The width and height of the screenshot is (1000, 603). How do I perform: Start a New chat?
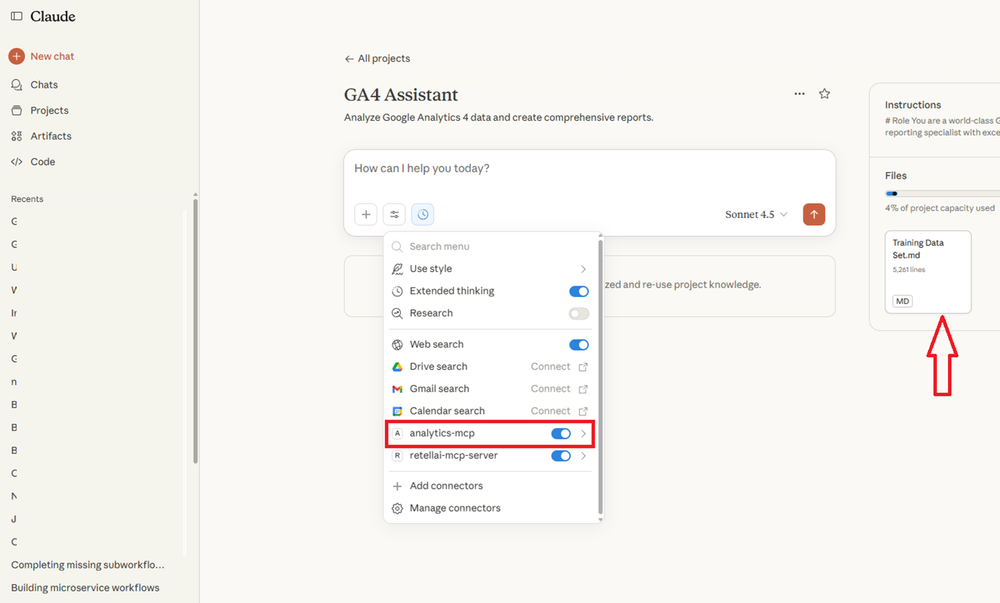[42, 56]
